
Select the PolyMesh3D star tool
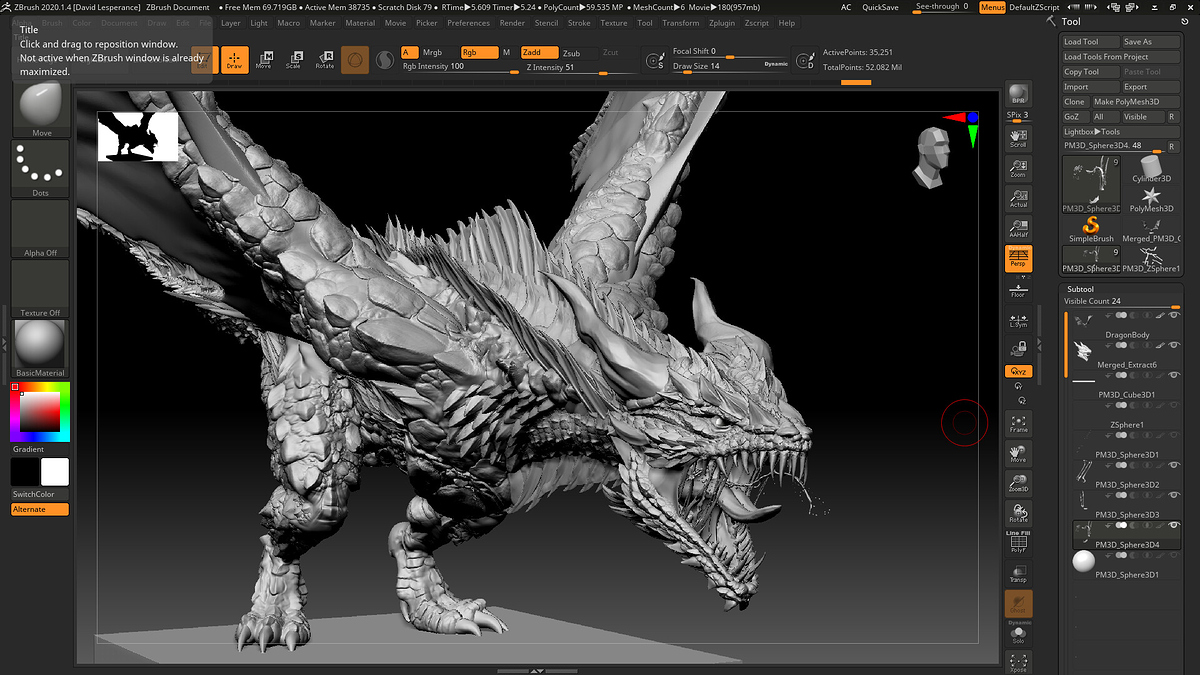point(1151,198)
